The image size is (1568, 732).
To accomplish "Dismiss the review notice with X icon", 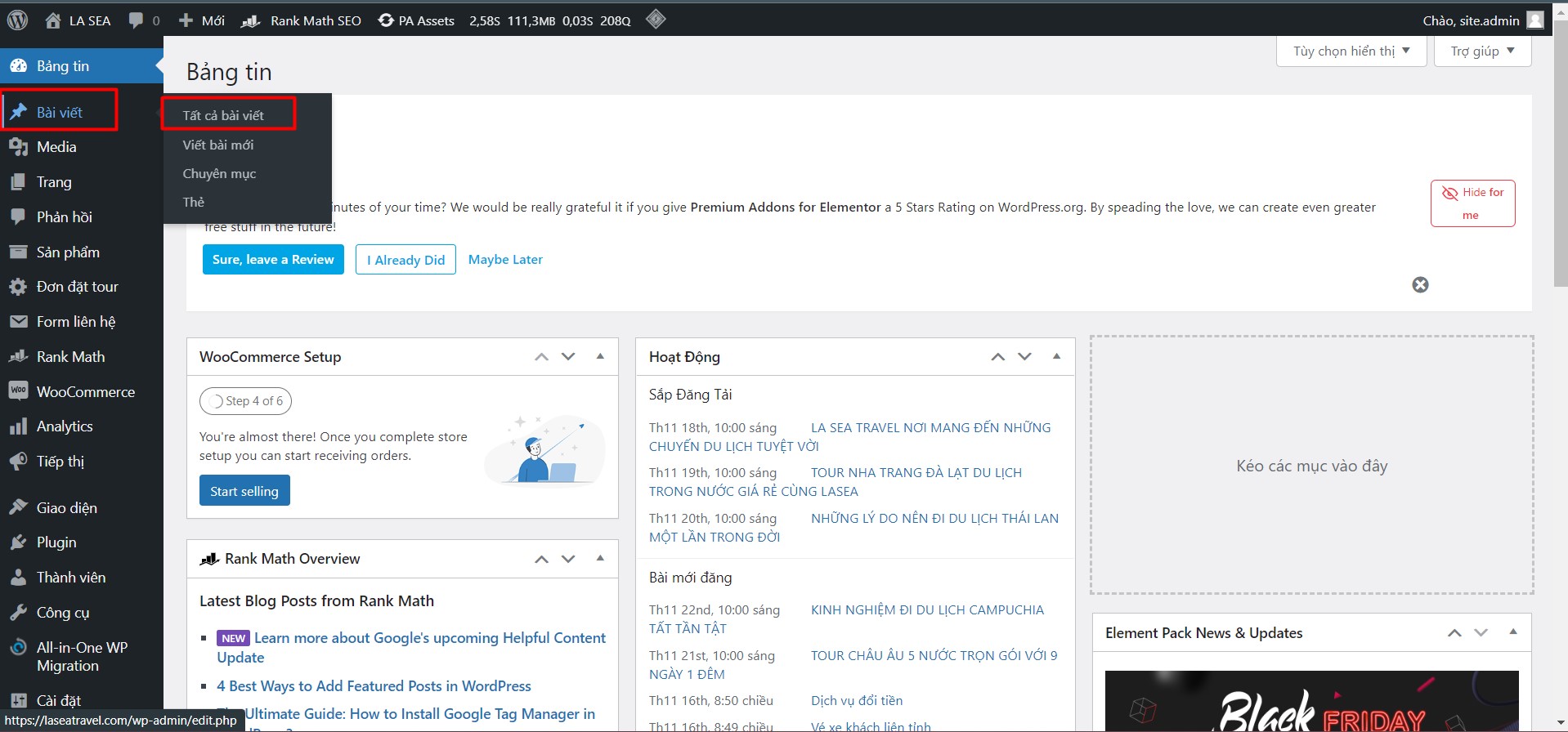I will (x=1420, y=284).
